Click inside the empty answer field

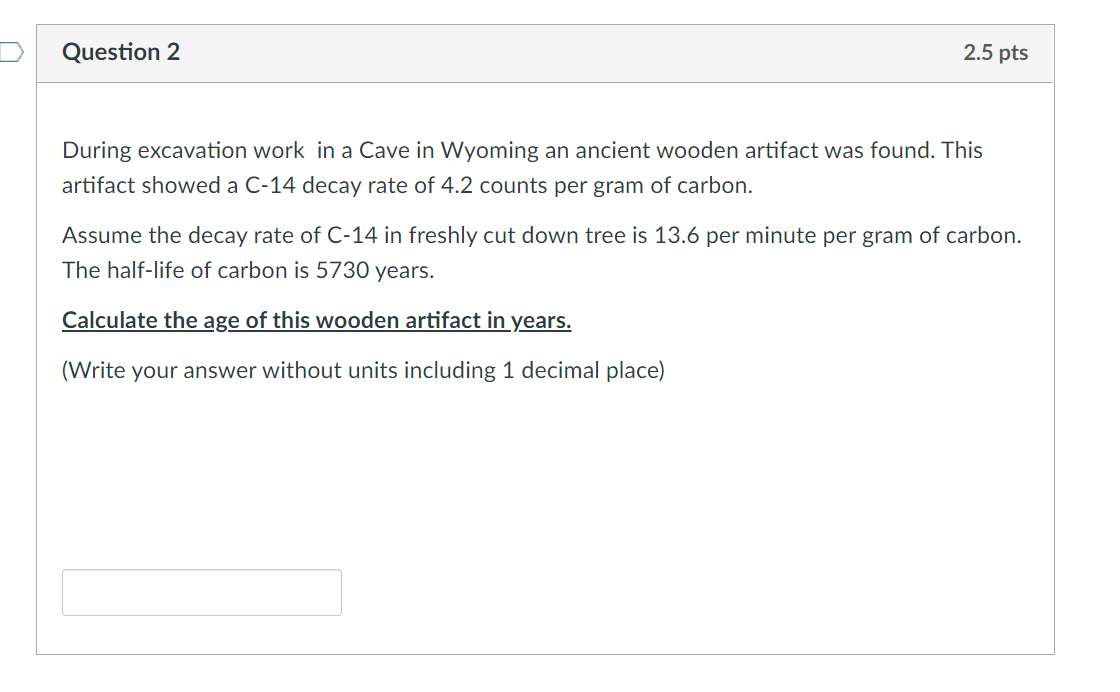pyautogui.click(x=201, y=592)
